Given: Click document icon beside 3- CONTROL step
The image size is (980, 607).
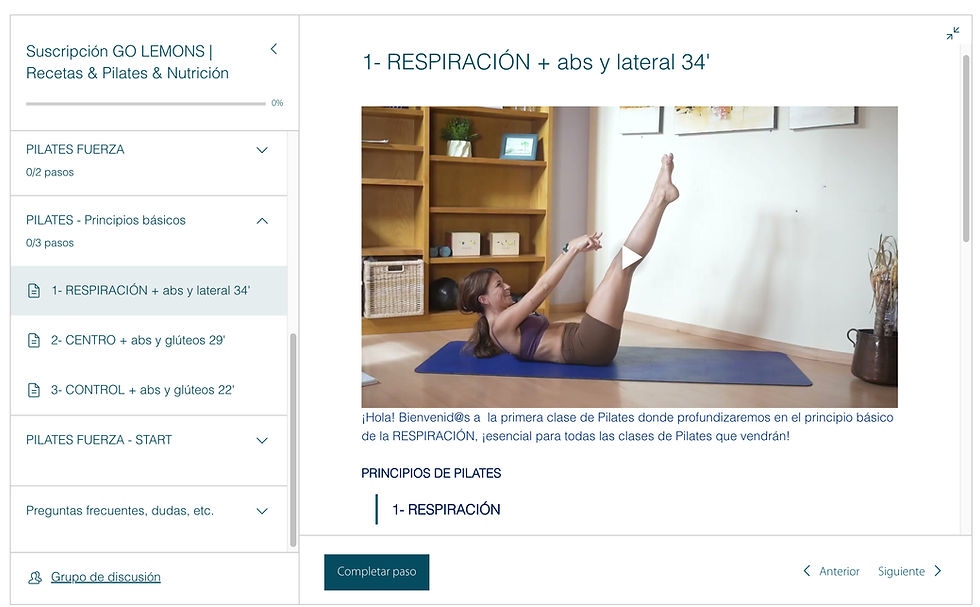Looking at the screenshot, I should pyautogui.click(x=34, y=390).
